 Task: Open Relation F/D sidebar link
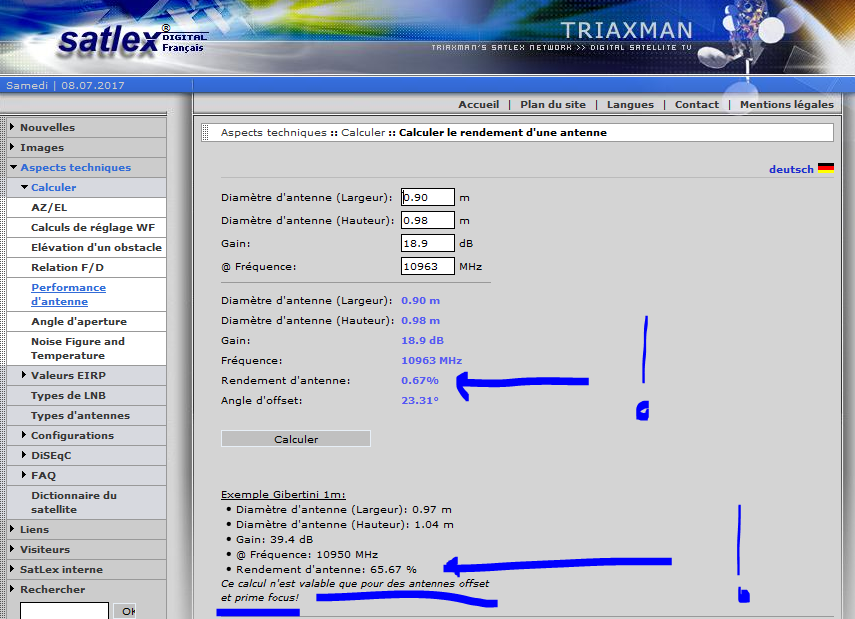coord(67,267)
